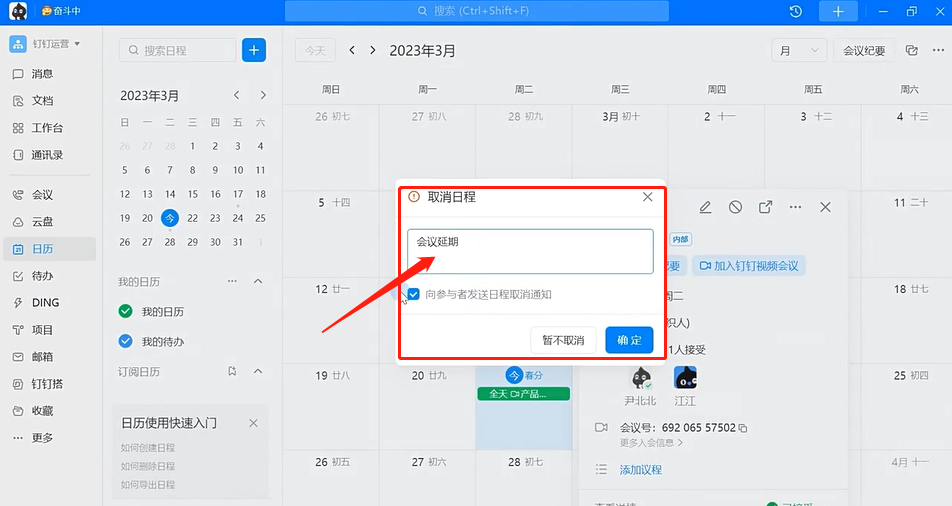Viewport: 952px width, 506px height.
Task: Click the cancel-event circle-slash icon
Action: tap(735, 207)
